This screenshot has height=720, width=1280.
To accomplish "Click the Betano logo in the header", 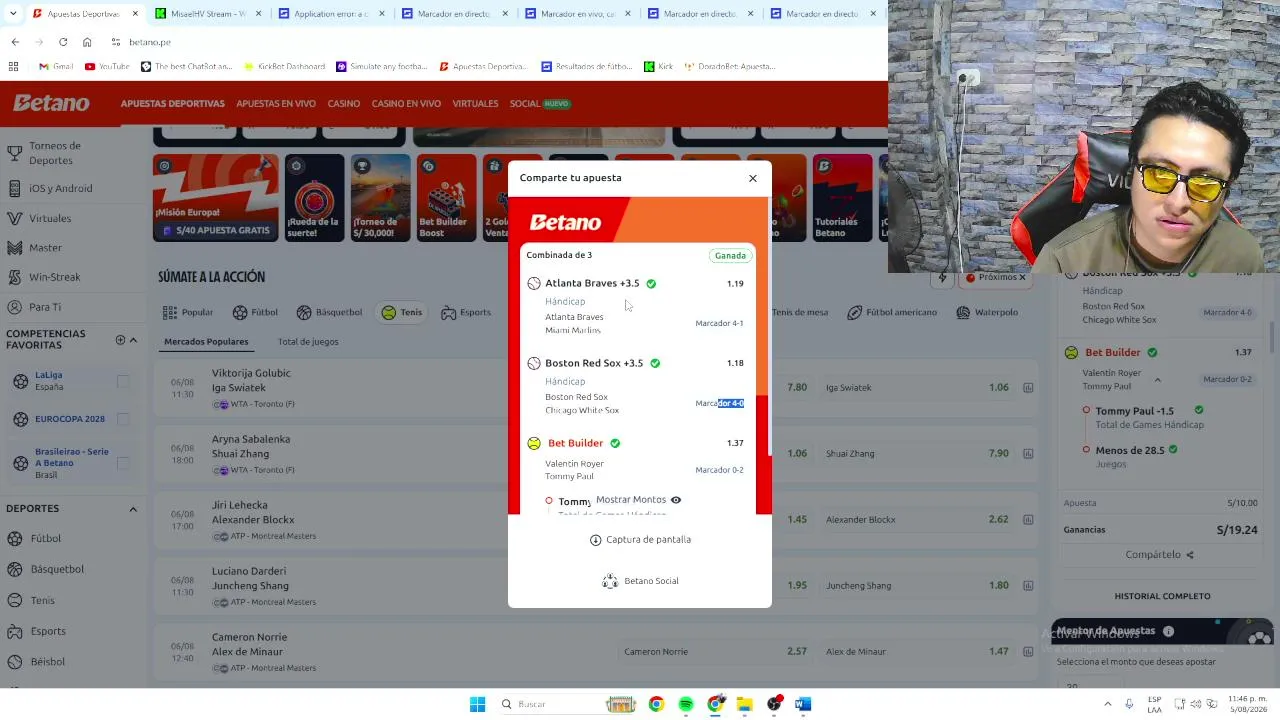I will tap(51, 103).
